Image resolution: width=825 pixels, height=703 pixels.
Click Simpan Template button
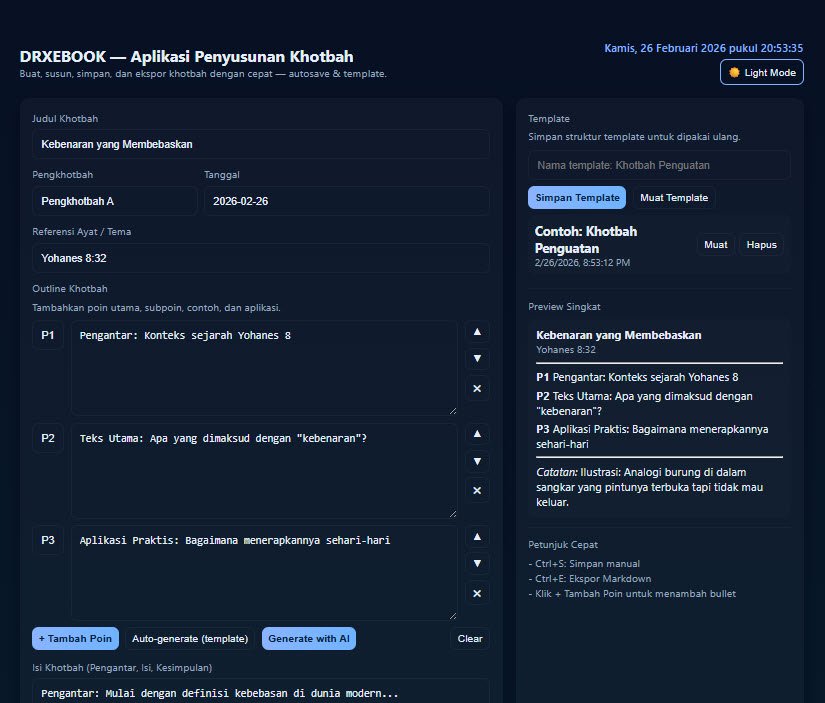coord(577,198)
